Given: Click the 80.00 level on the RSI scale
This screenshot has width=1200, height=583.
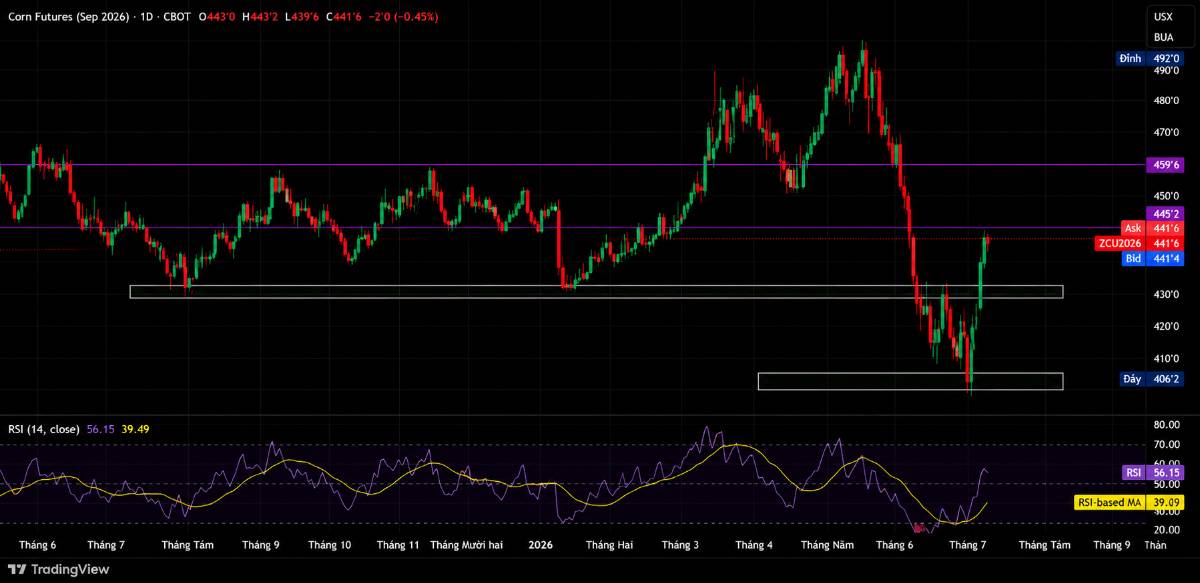Looking at the screenshot, I should click(x=1166, y=425).
